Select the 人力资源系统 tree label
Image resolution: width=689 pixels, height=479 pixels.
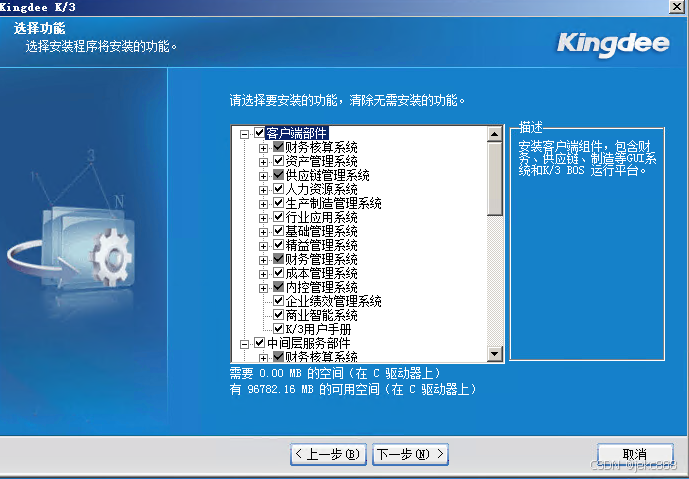[x=321, y=189]
